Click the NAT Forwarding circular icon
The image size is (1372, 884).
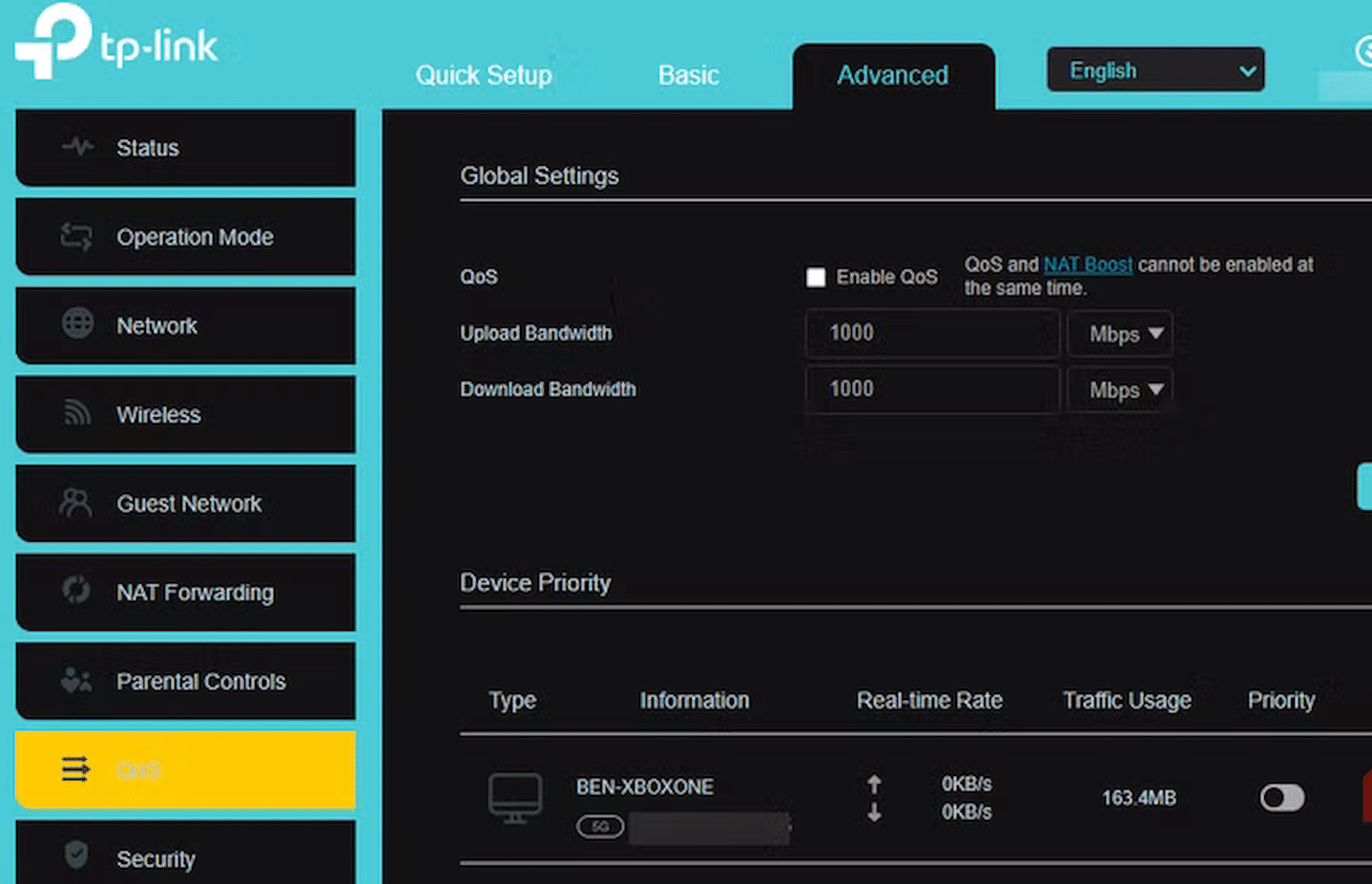click(75, 589)
